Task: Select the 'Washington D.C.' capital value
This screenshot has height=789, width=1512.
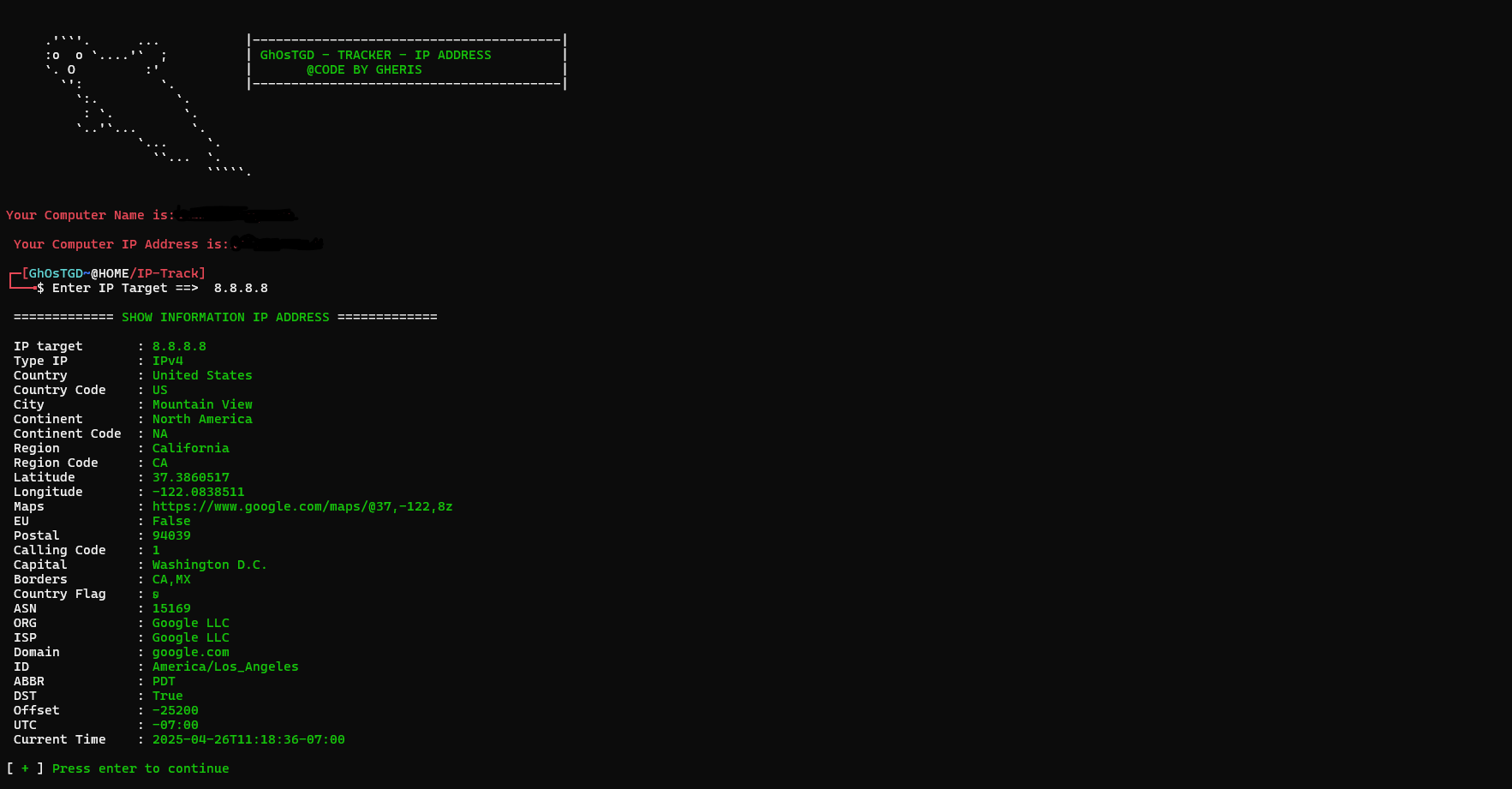Action: tap(210, 565)
